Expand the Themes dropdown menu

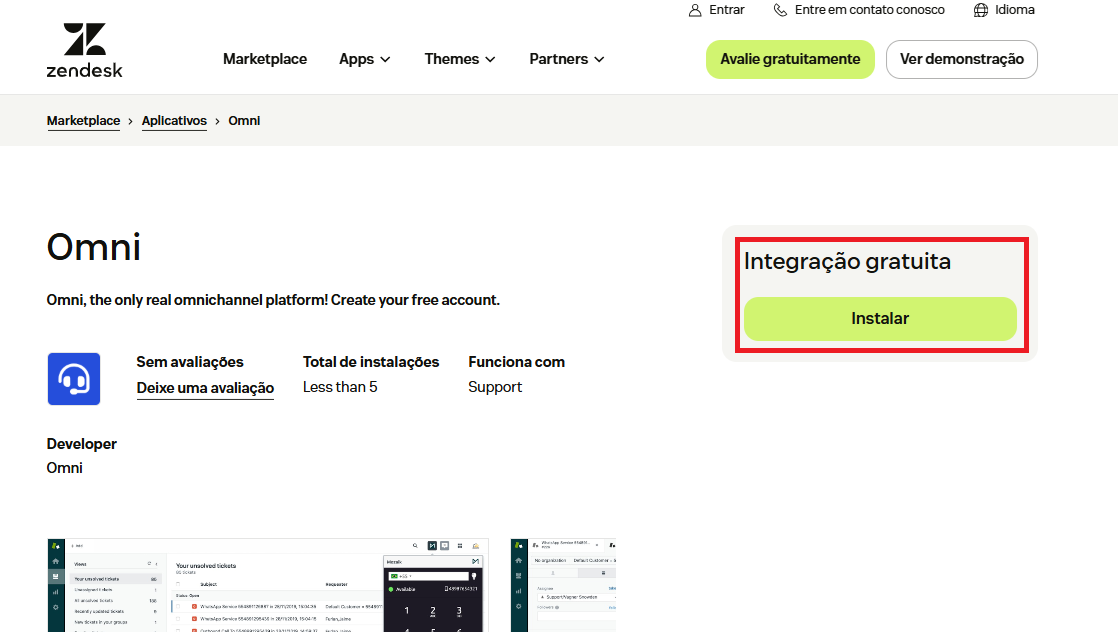tap(460, 59)
